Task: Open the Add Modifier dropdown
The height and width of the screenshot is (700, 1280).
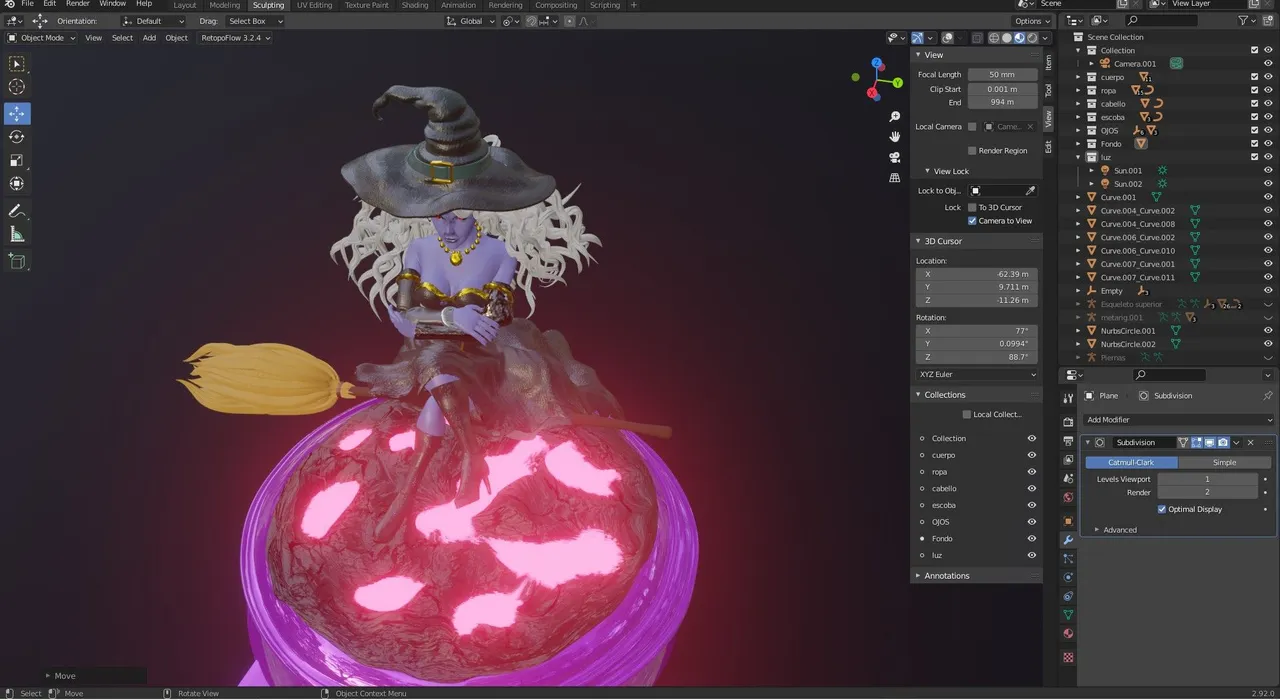Action: tap(1179, 420)
